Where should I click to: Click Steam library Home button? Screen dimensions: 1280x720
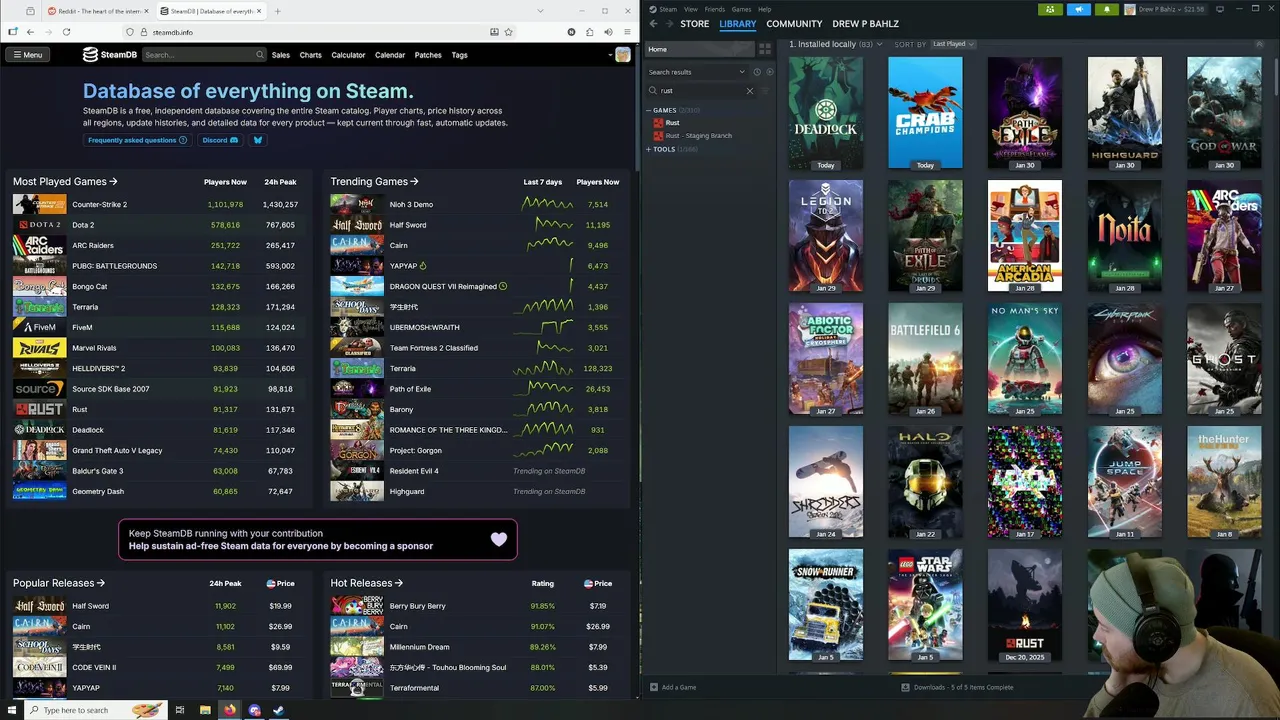point(701,49)
